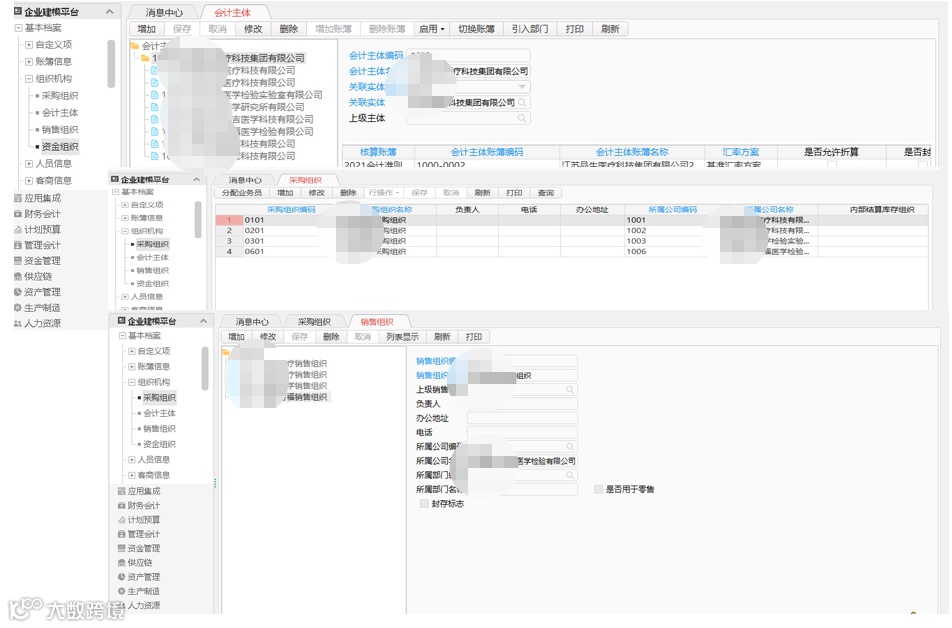The height and width of the screenshot is (628, 952).
Task: Click folder icon of 科技集团有限公司 tree node
Action: [145, 58]
